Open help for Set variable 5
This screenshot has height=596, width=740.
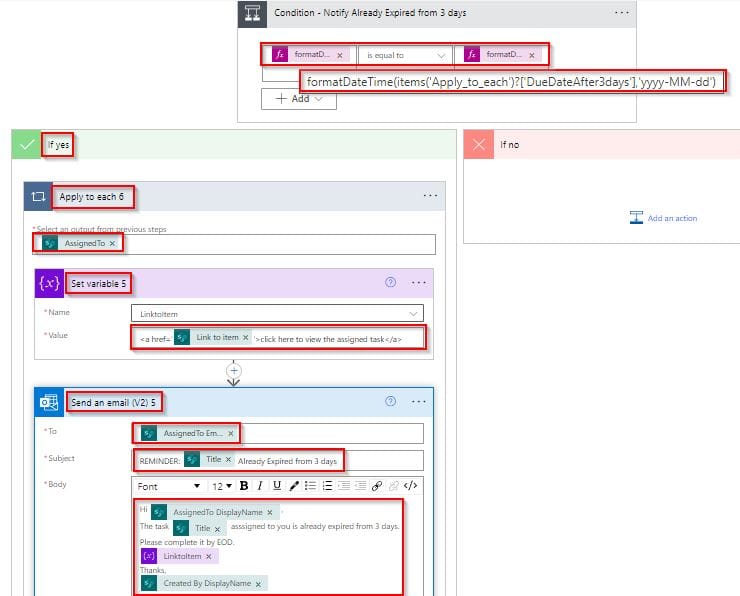[390, 282]
